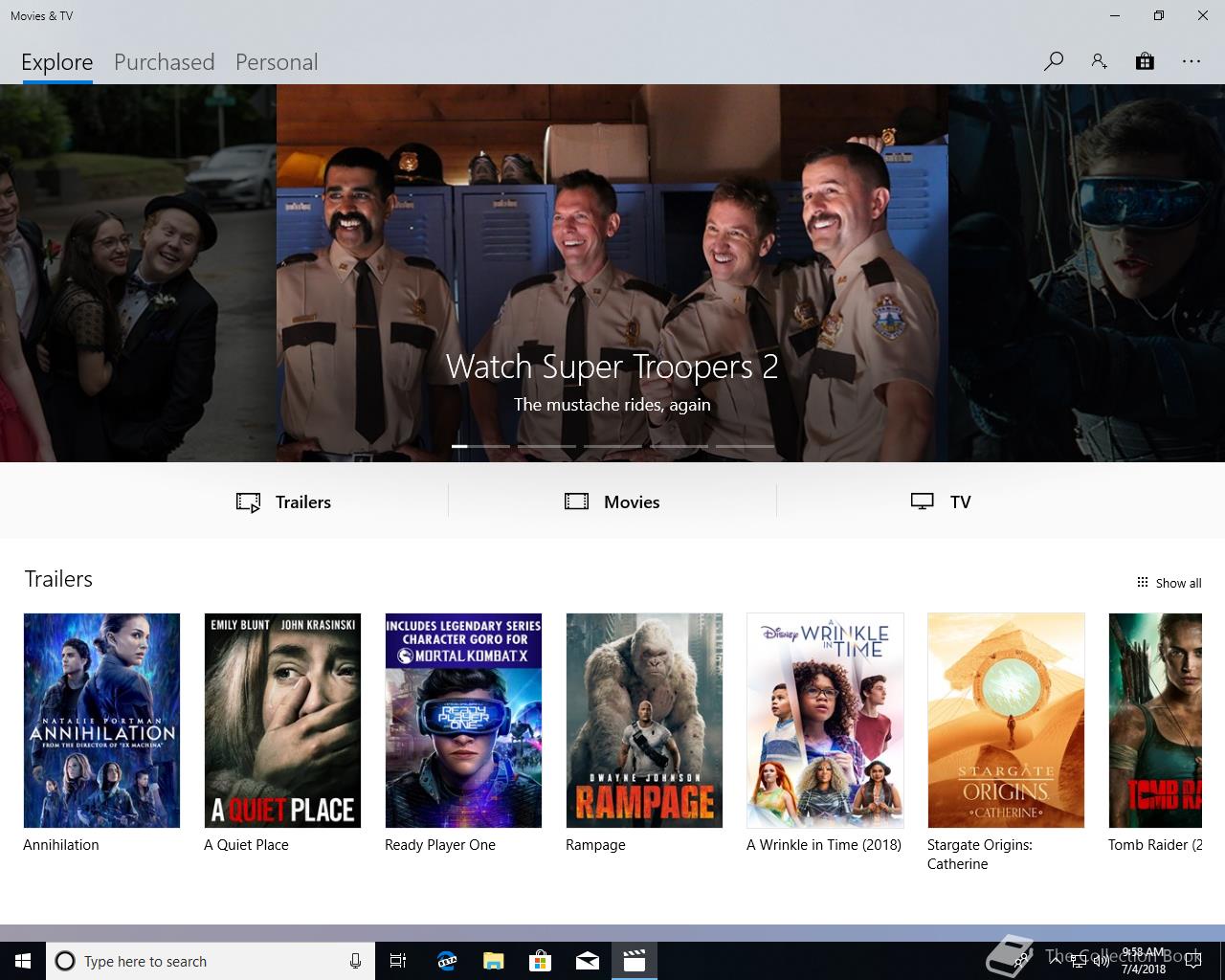Screen dimensions: 1225x980
Task: Open the TV category button
Action: point(941,501)
